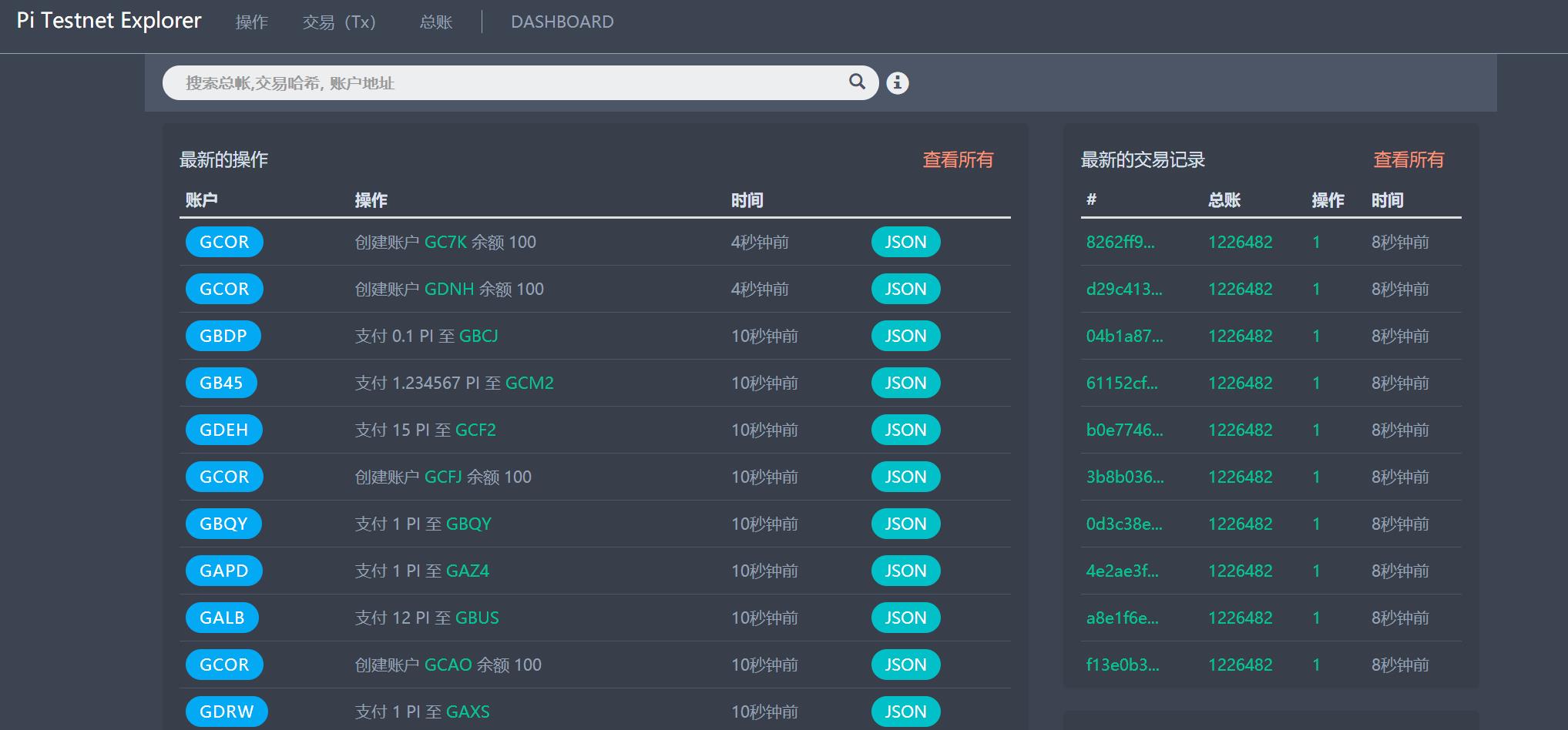Image resolution: width=1568 pixels, height=730 pixels.
Task: Open created account GDNH link
Action: click(x=449, y=289)
